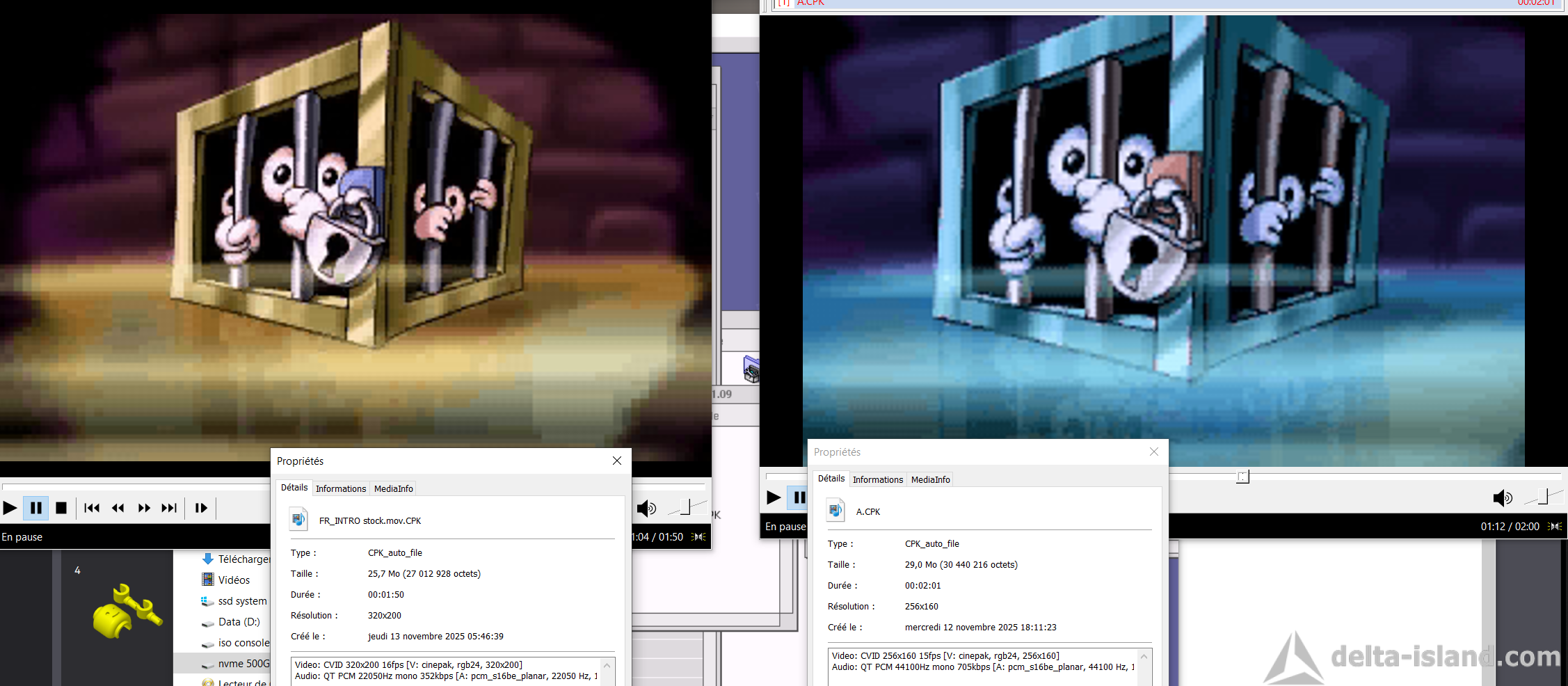The image size is (1568, 686).
Task: Mute audio in the right player
Action: pos(1503,498)
